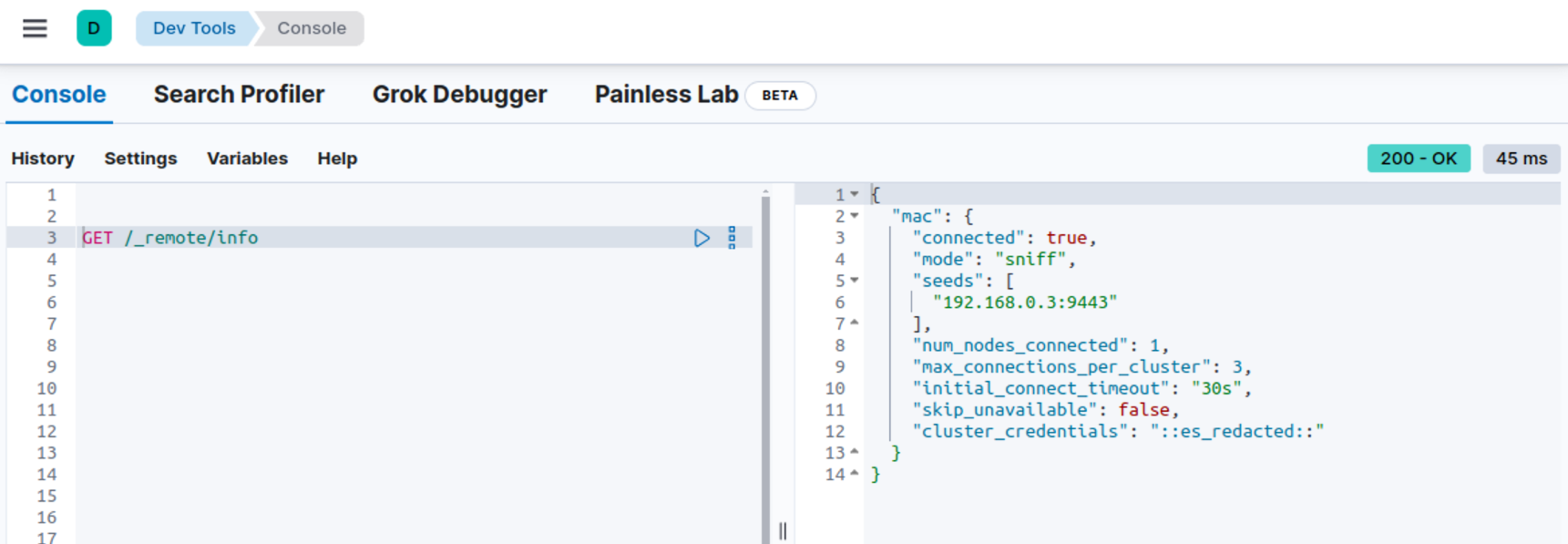This screenshot has width=1568, height=544.
Task: Collapse the "mac" object fold arrow
Action: click(855, 216)
